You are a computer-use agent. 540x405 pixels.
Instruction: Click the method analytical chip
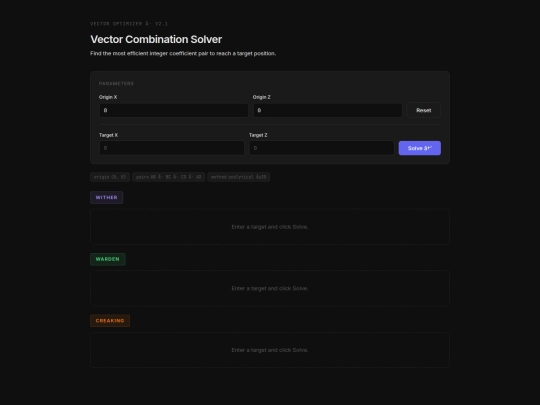[239, 177]
